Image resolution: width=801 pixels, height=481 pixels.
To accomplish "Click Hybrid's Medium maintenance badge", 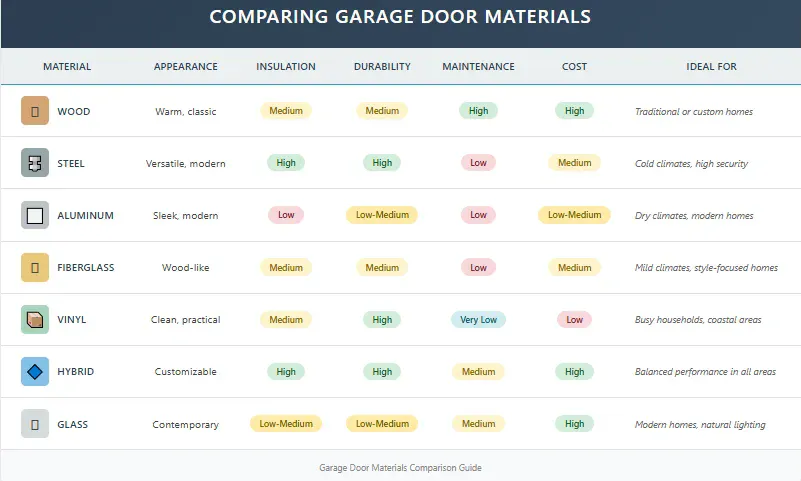I will 478,372.
